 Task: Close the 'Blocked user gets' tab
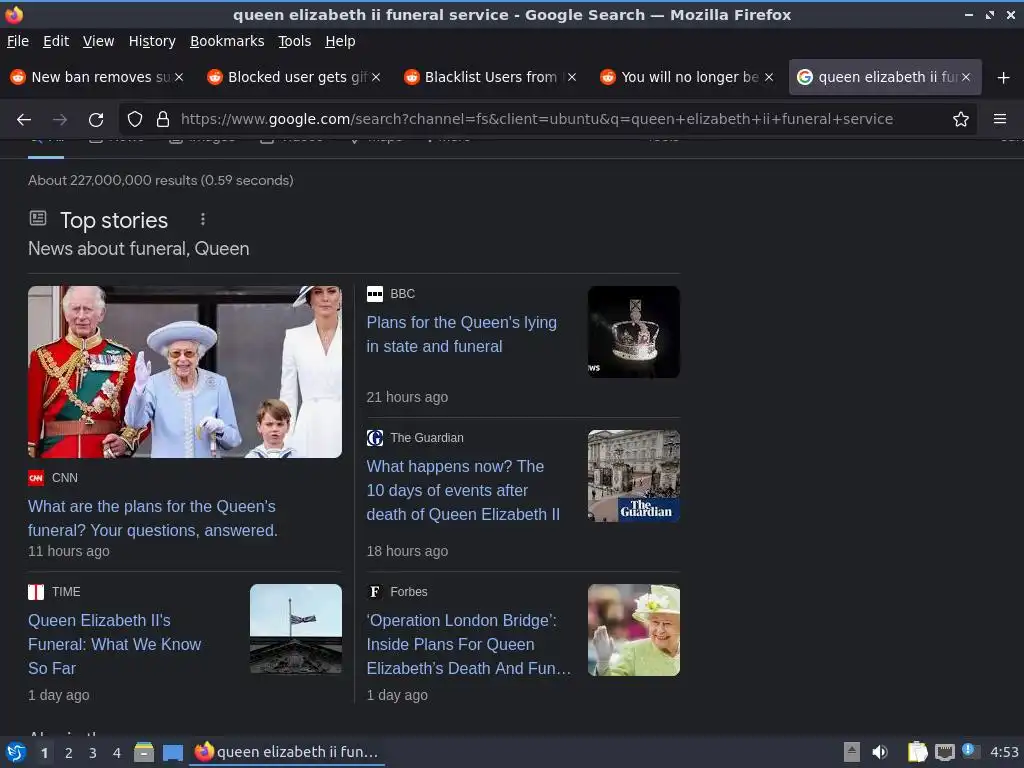[376, 77]
